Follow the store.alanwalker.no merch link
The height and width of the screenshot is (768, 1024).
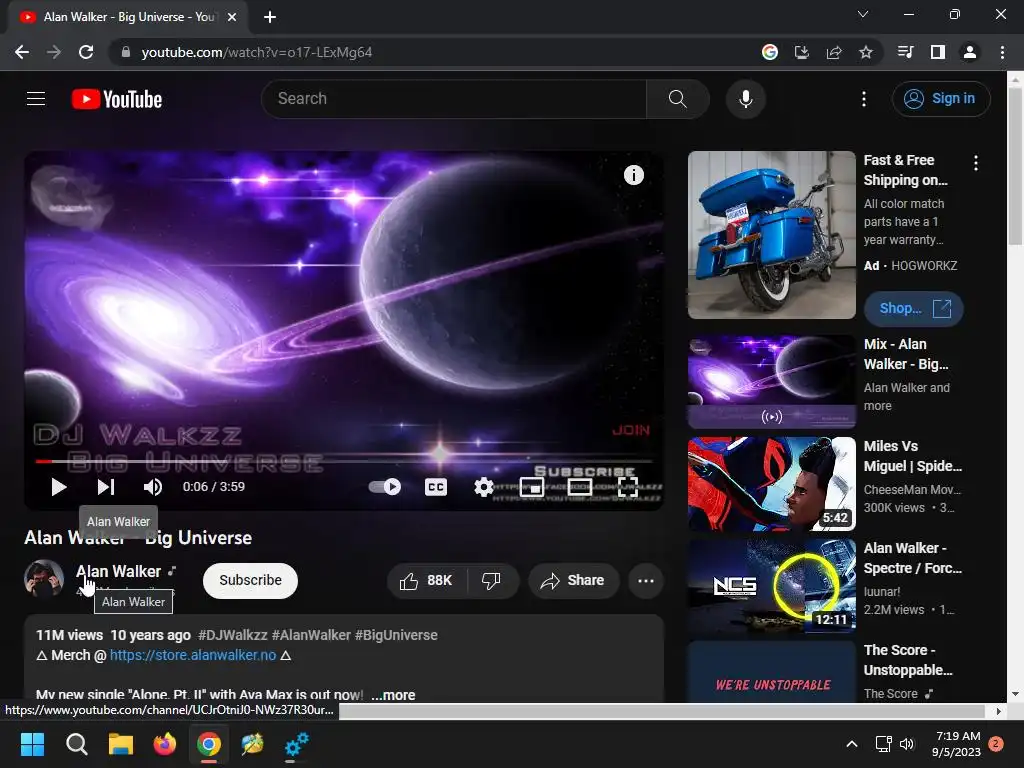pyautogui.click(x=193, y=655)
